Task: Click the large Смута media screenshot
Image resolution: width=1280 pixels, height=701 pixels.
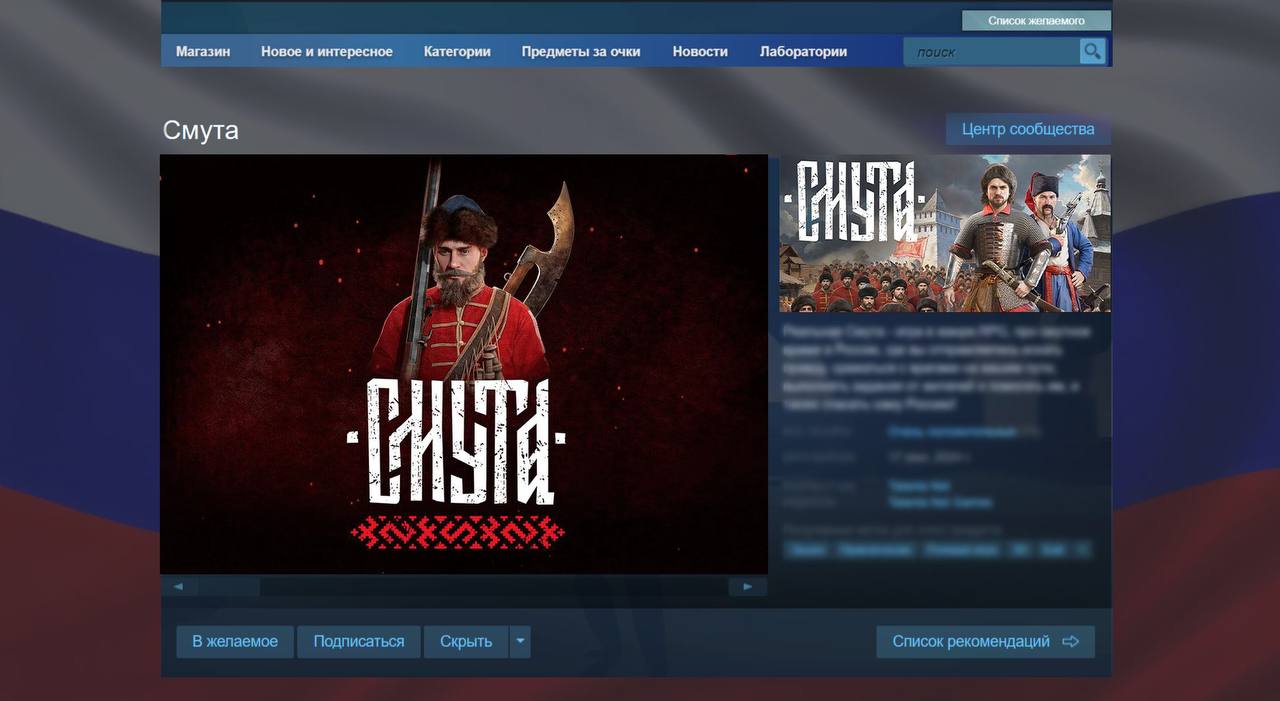Action: [x=464, y=364]
